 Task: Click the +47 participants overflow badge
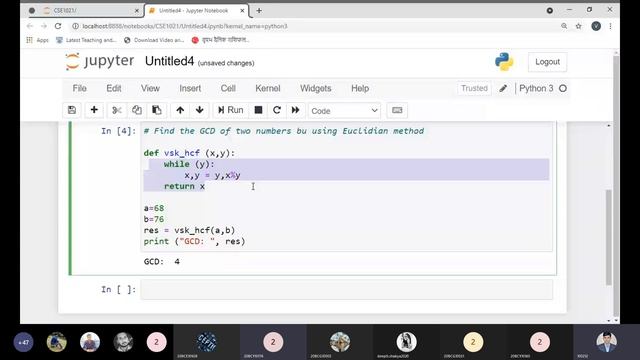24,342
